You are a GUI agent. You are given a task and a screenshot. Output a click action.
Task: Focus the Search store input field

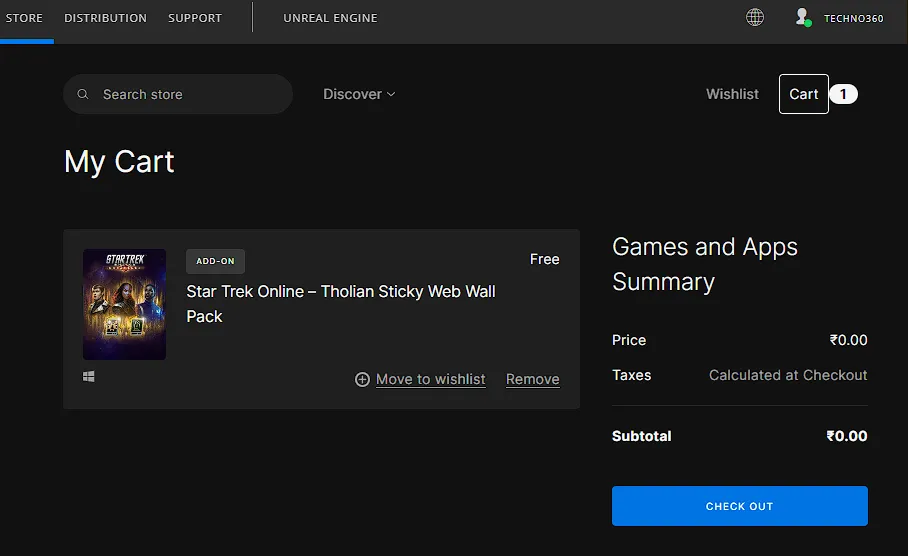(x=185, y=94)
